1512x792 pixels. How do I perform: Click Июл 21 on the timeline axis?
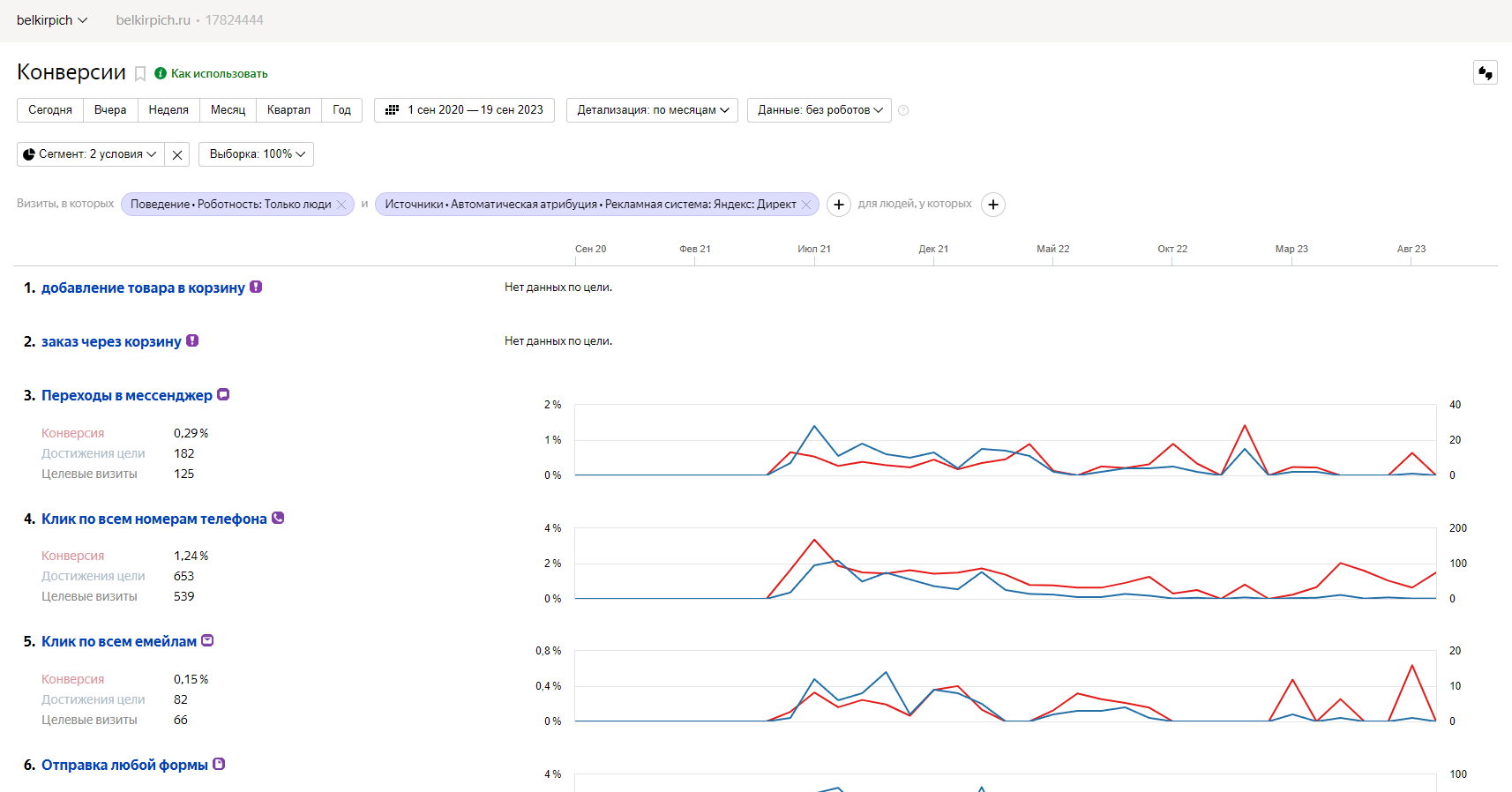click(x=814, y=249)
